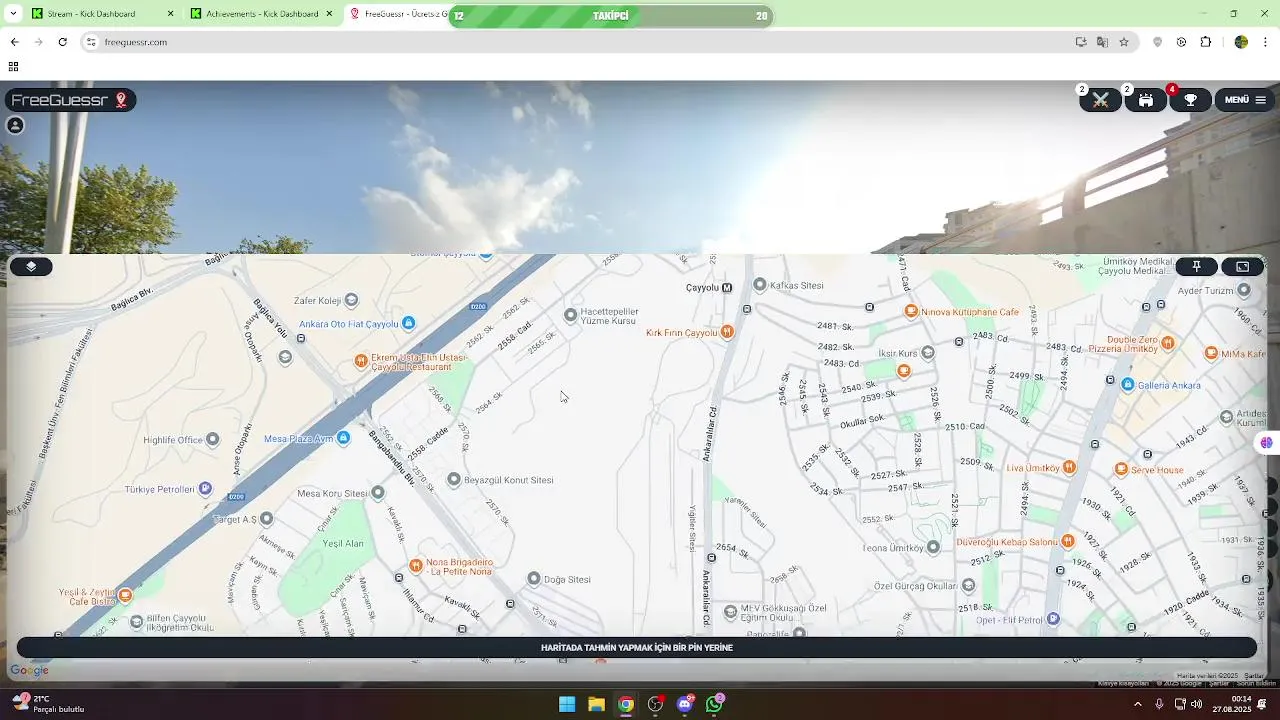Click Ninova Kütüphane Cafe marker
1280x720 pixels.
pyautogui.click(x=911, y=311)
